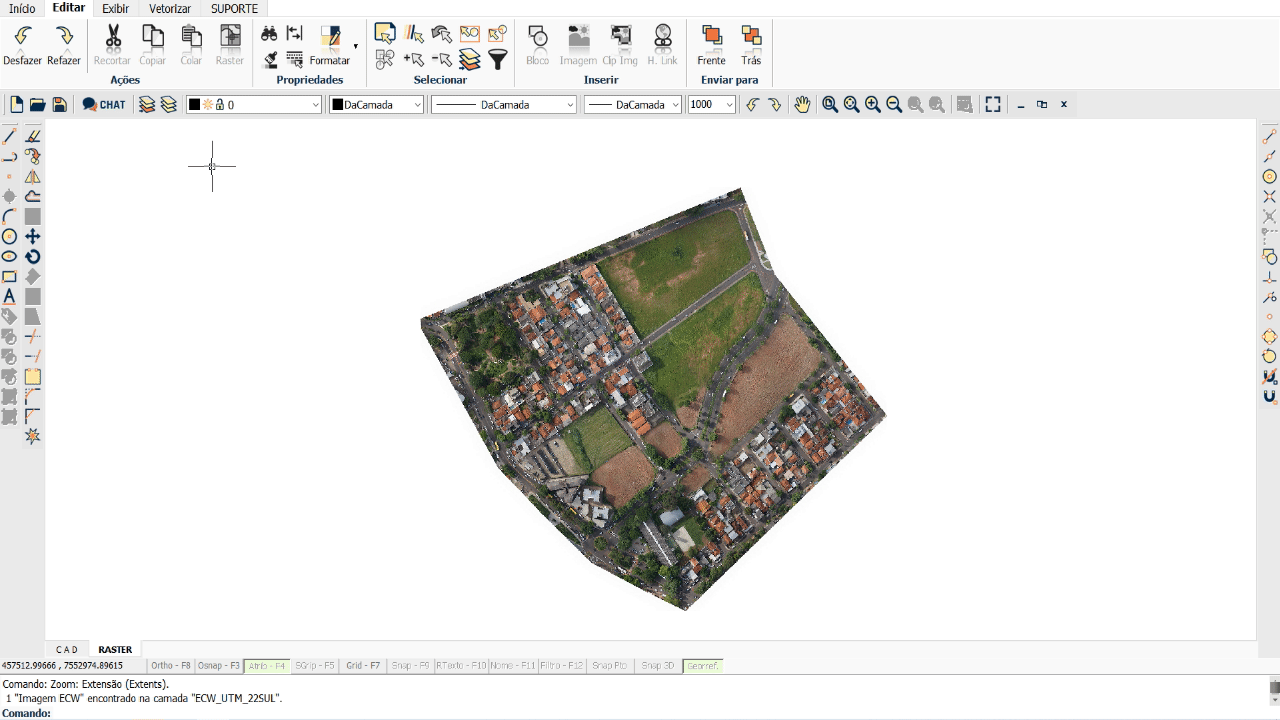Toggle Grid - F7 display

coord(363,666)
